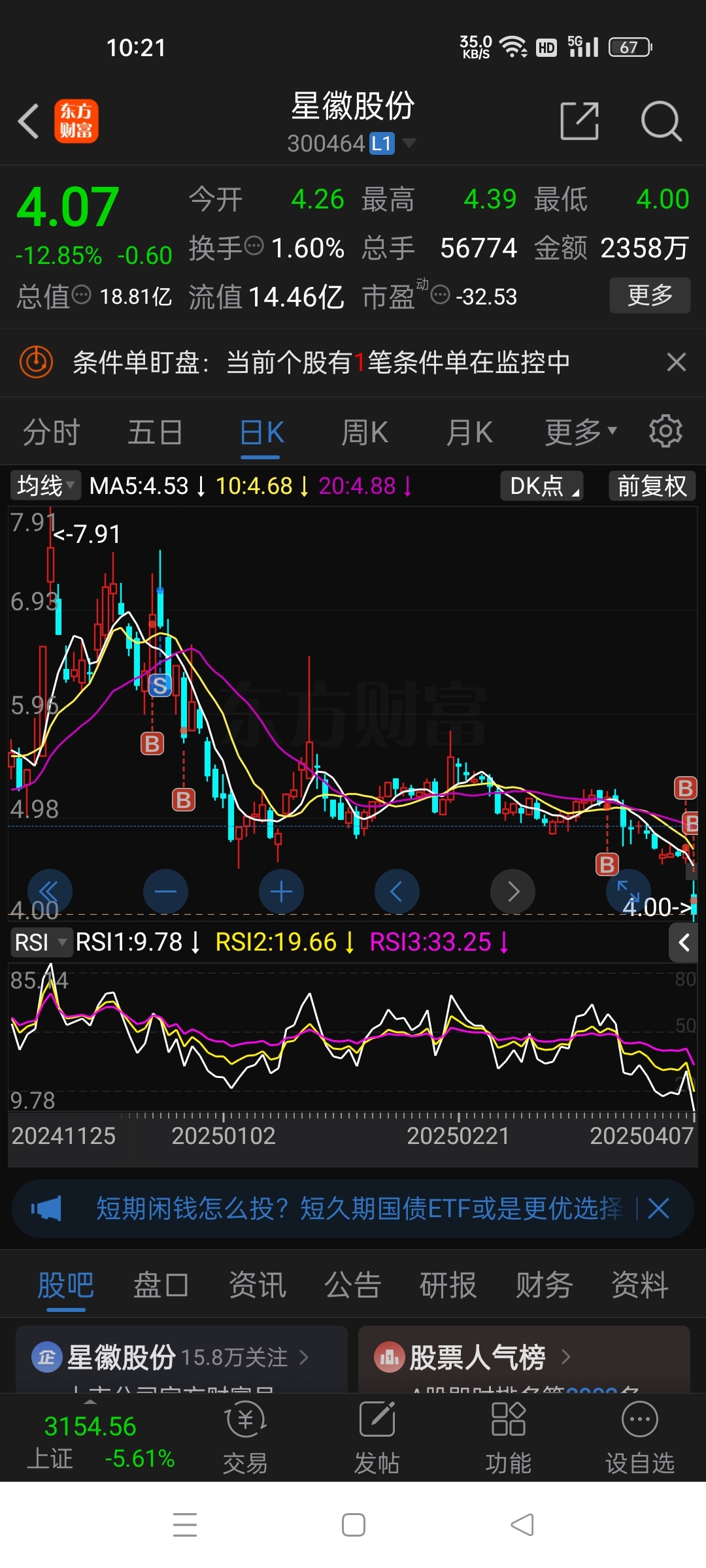
Task: Tap the megaphone announcement icon
Action: [x=46, y=1209]
